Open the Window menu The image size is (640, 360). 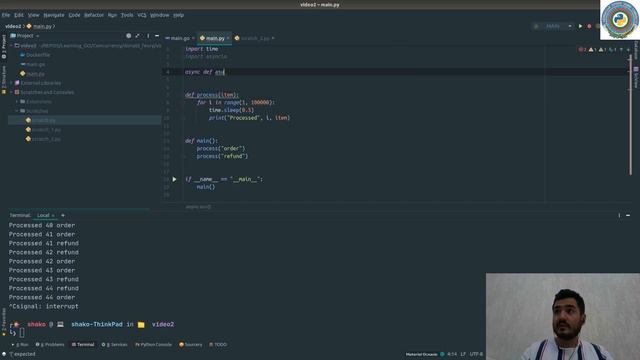tap(160, 15)
